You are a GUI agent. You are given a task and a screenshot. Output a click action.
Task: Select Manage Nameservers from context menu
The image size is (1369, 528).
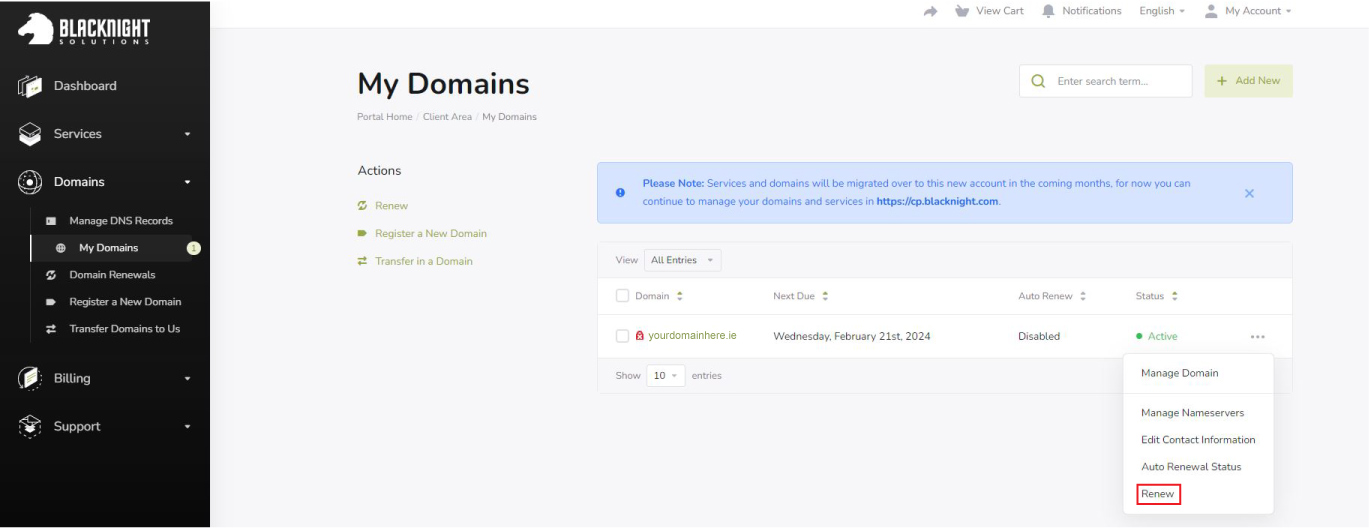coord(1192,413)
